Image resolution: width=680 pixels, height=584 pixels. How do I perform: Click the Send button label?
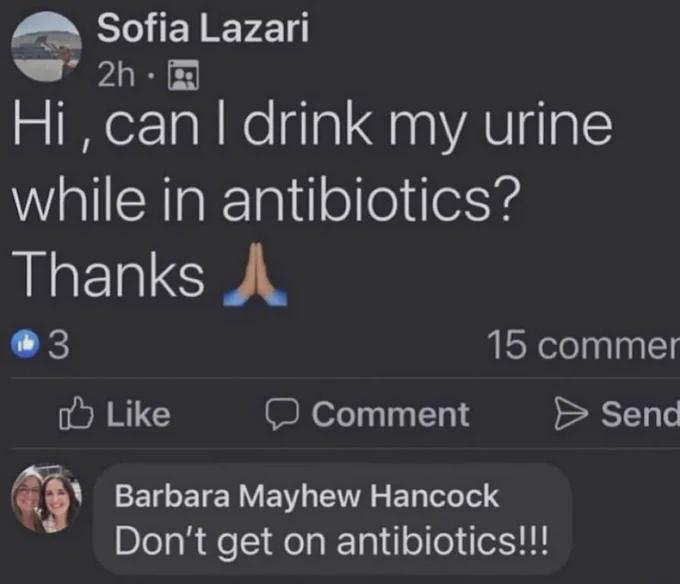640,414
